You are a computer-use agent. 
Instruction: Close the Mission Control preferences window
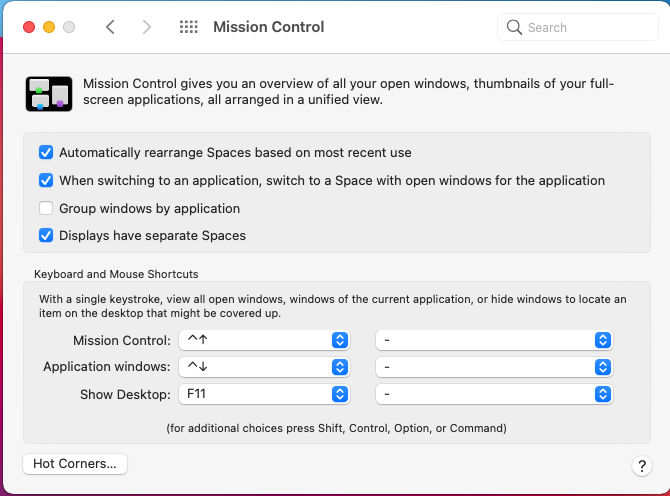coord(28,27)
